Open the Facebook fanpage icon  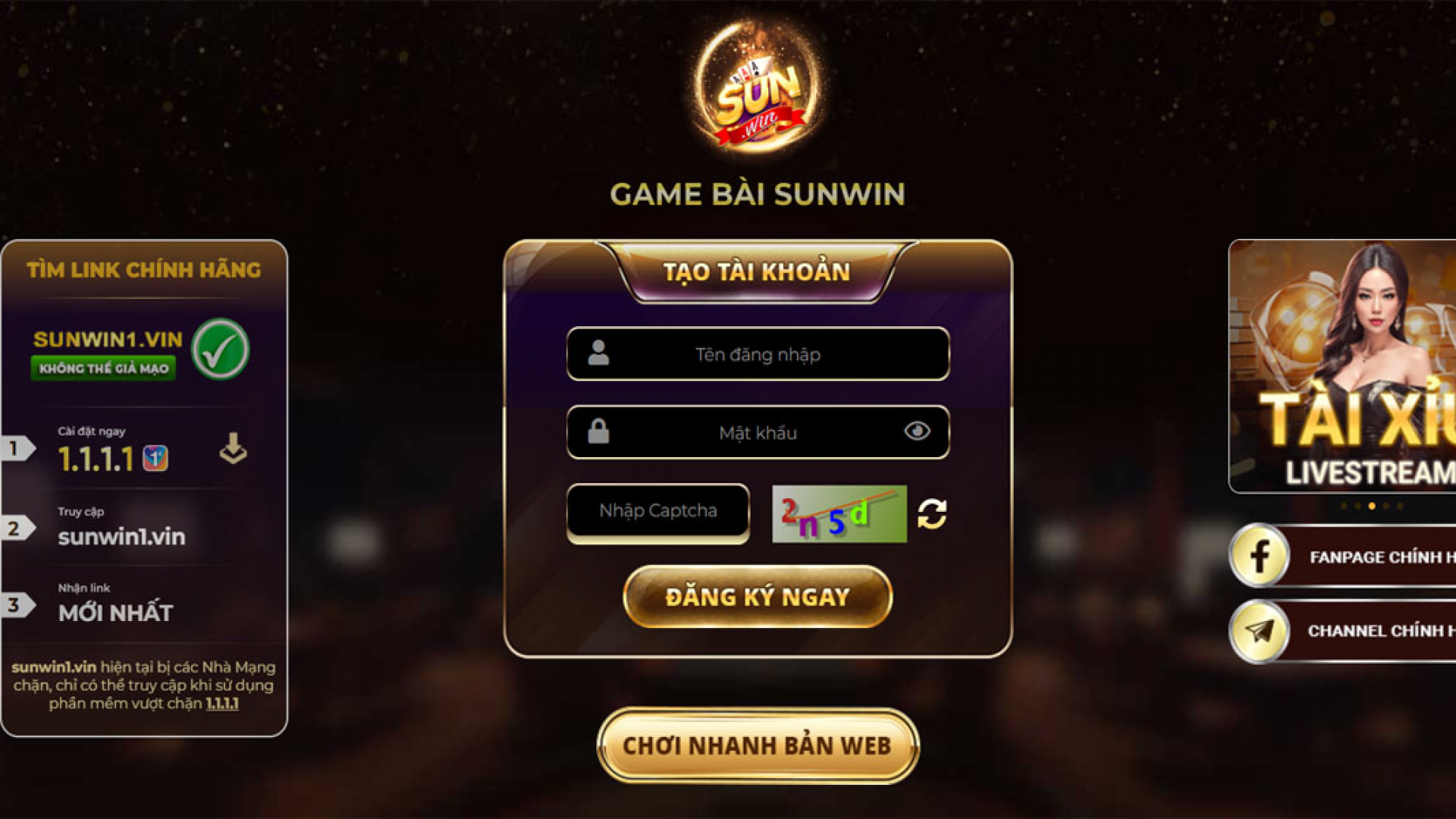pos(1260,556)
